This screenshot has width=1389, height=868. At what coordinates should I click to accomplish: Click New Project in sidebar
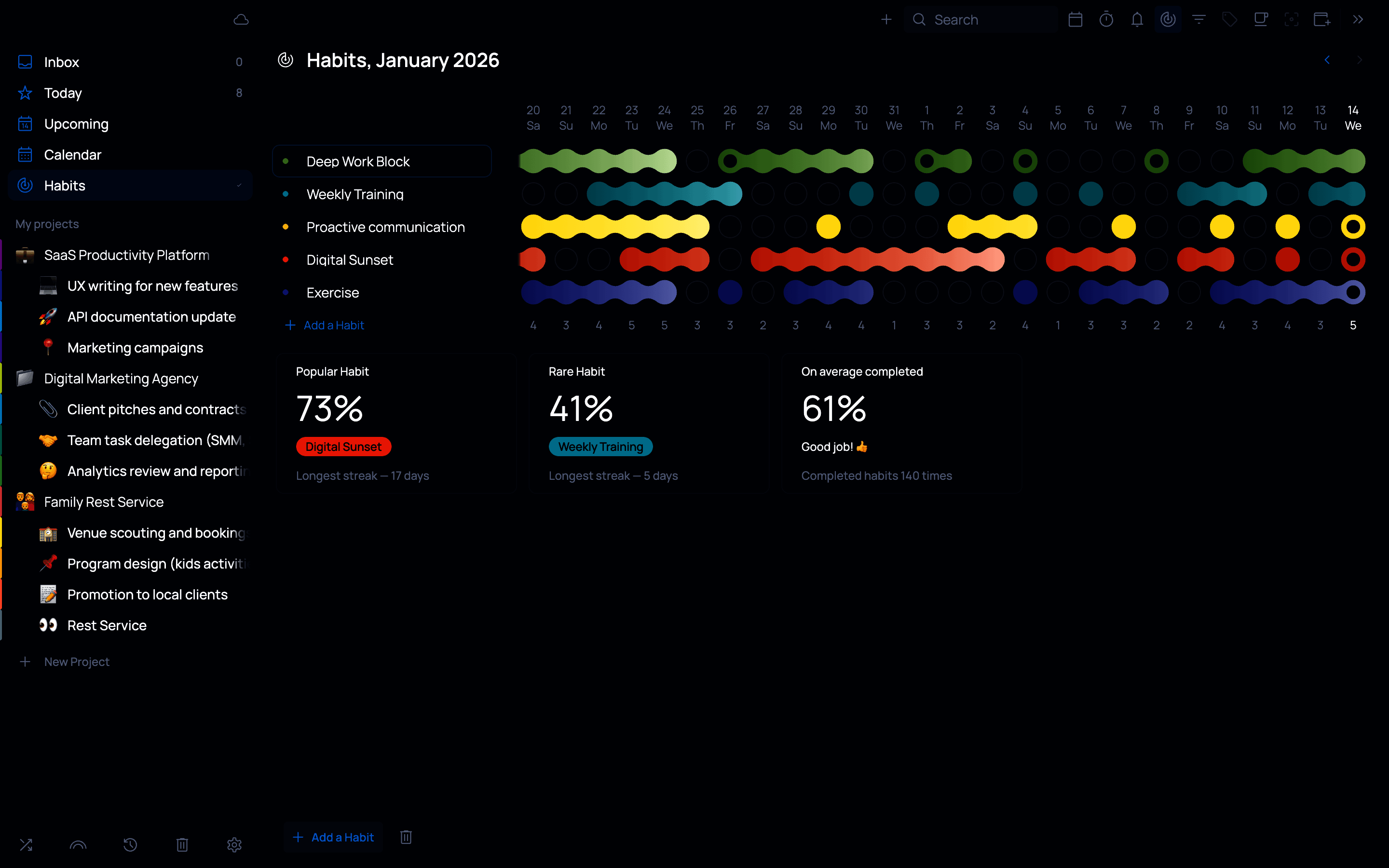[76, 662]
